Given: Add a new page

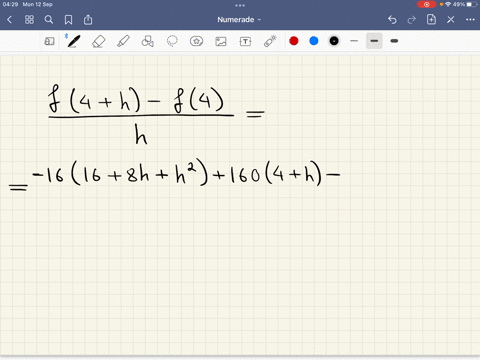Looking at the screenshot, I should (x=431, y=19).
